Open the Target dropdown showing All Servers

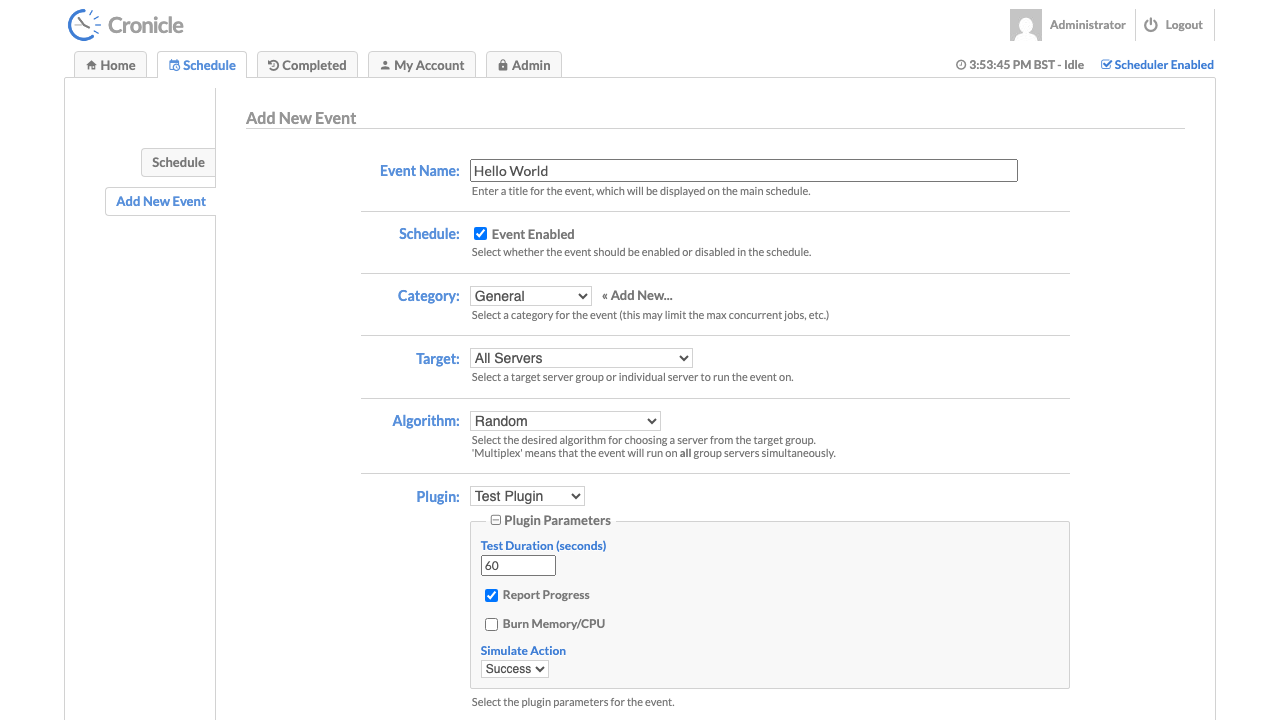[581, 358]
